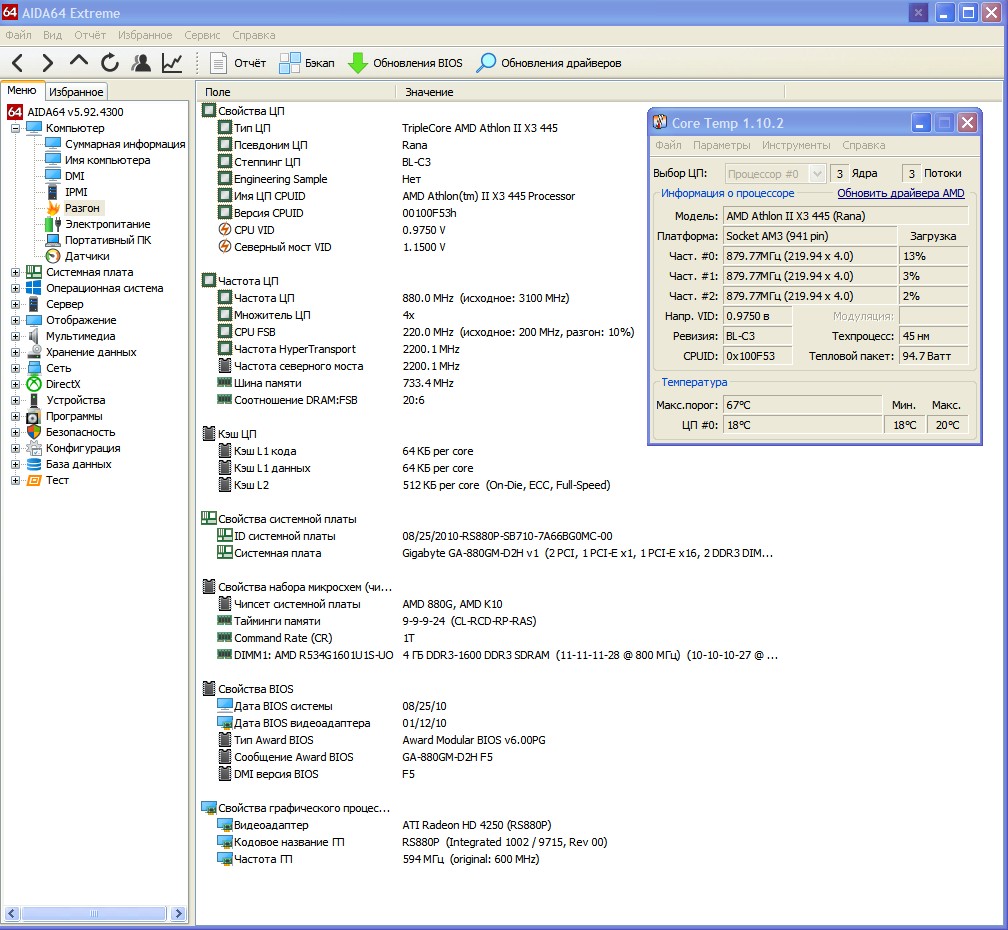Open the Справка menu in Core Temp
This screenshot has width=1008, height=930.
[x=863, y=145]
